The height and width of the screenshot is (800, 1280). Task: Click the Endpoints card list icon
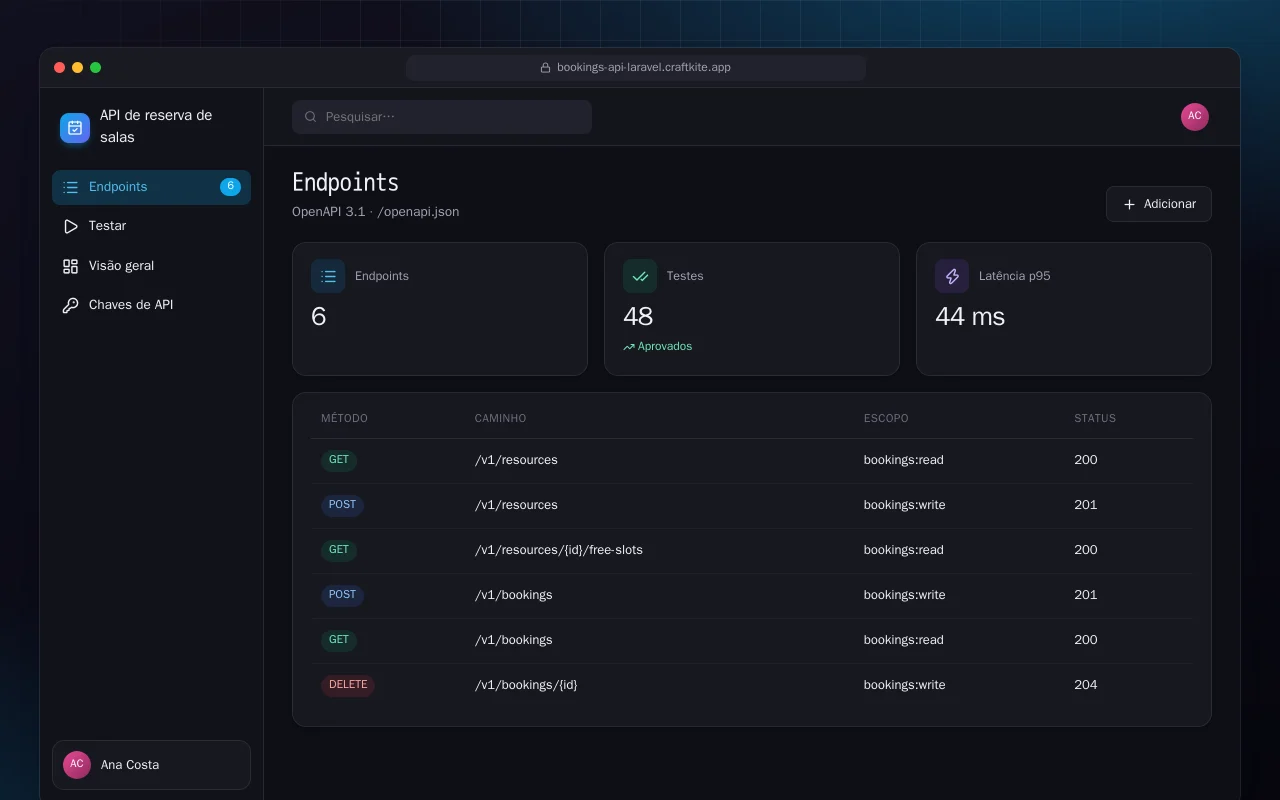pyautogui.click(x=328, y=276)
